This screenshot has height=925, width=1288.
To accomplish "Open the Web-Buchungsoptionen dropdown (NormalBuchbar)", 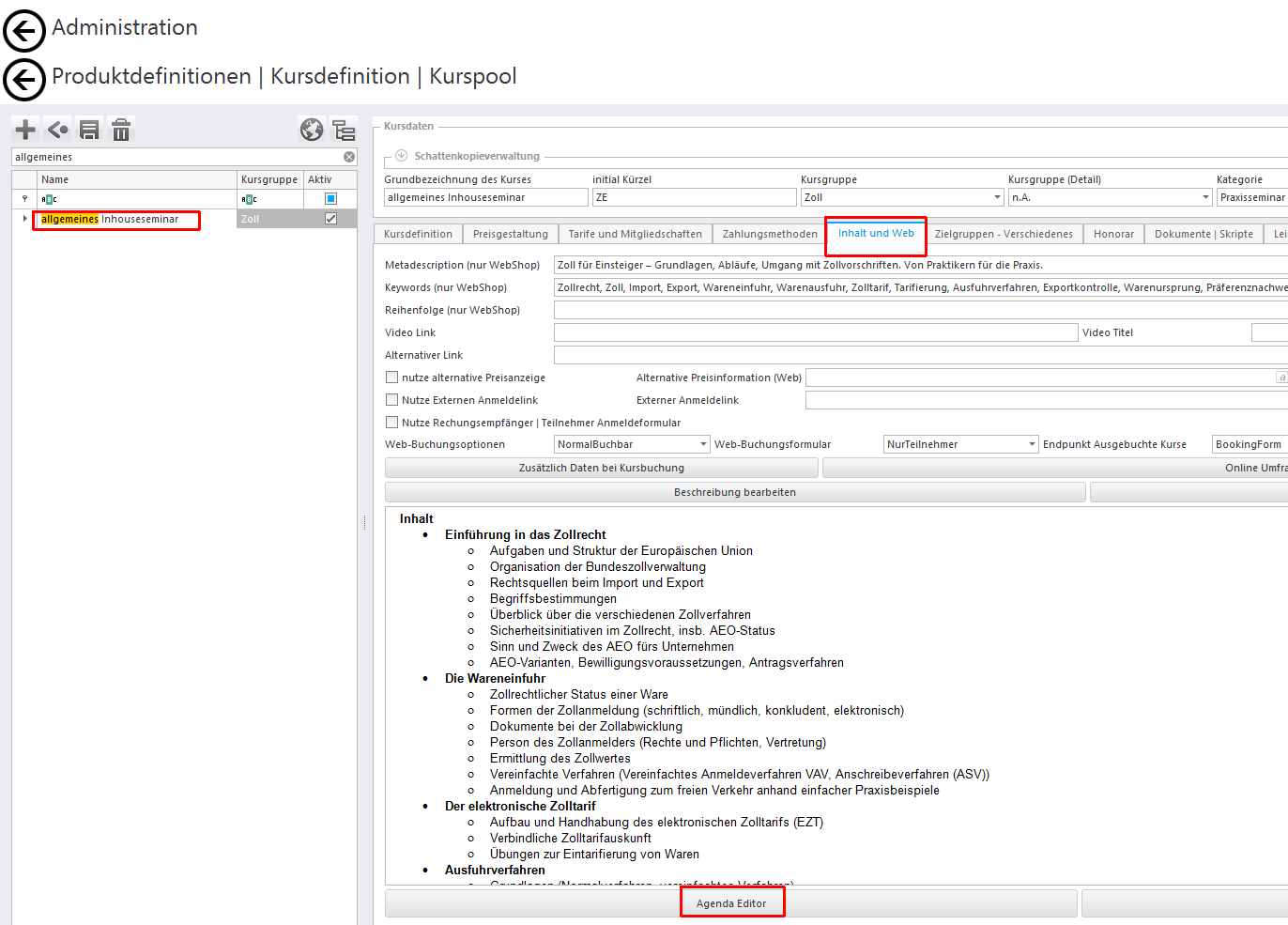I will pos(703,444).
